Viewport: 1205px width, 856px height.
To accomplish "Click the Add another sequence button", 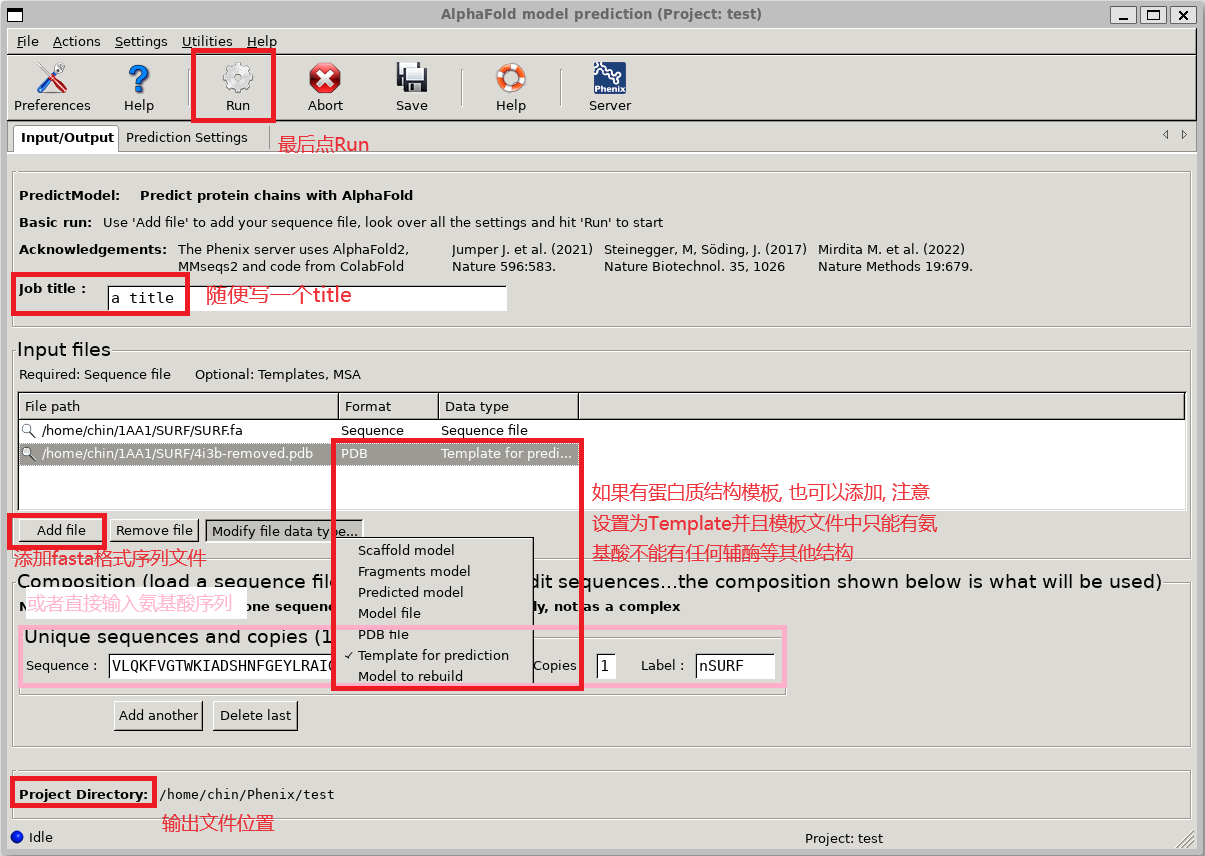I will [158, 715].
